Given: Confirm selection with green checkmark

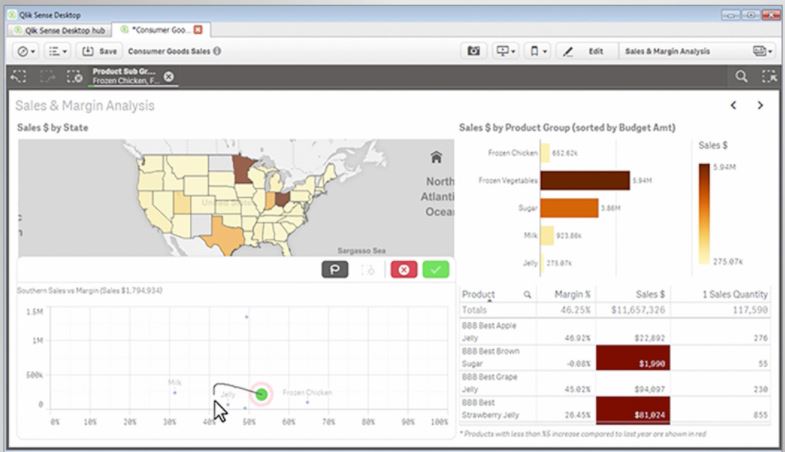Looking at the screenshot, I should coord(435,270).
